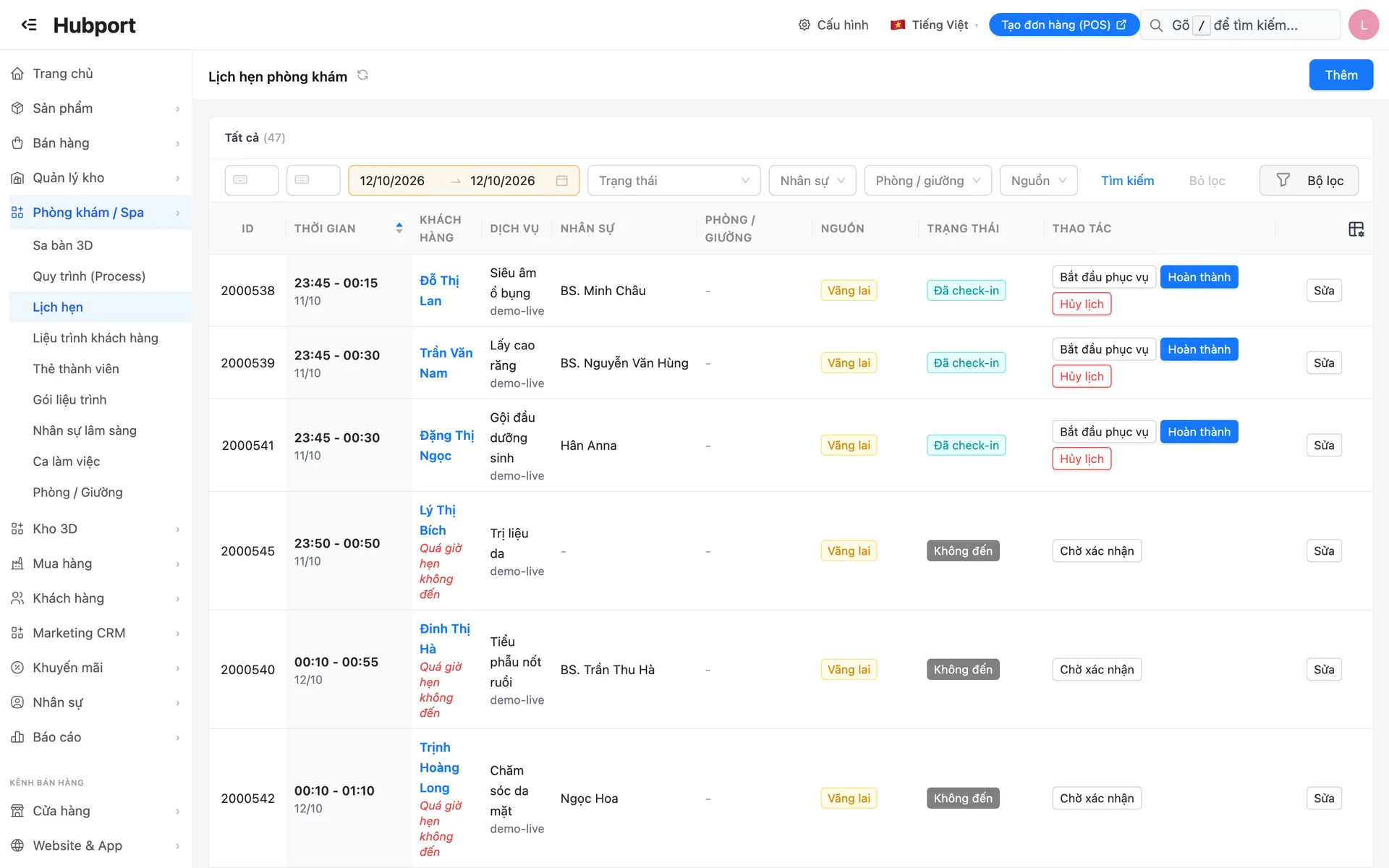1389x868 pixels.
Task: Open the user avatar L menu
Action: 1363,25
